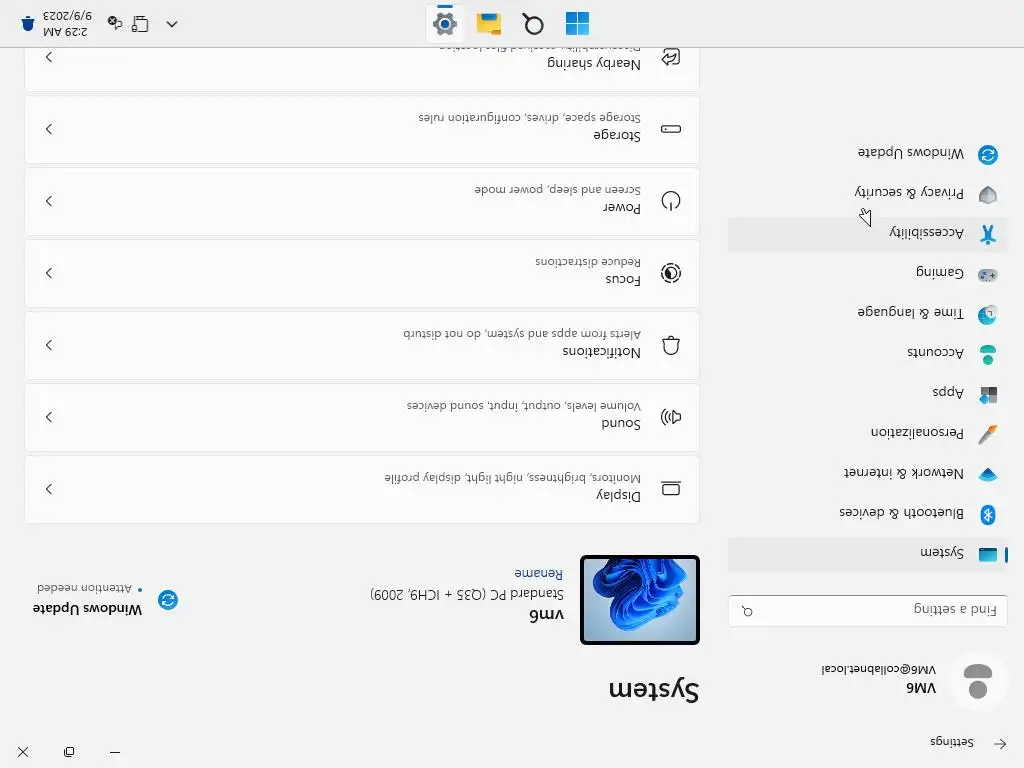Image resolution: width=1024 pixels, height=768 pixels.
Task: Open the System sidebar icon
Action: 987,554
